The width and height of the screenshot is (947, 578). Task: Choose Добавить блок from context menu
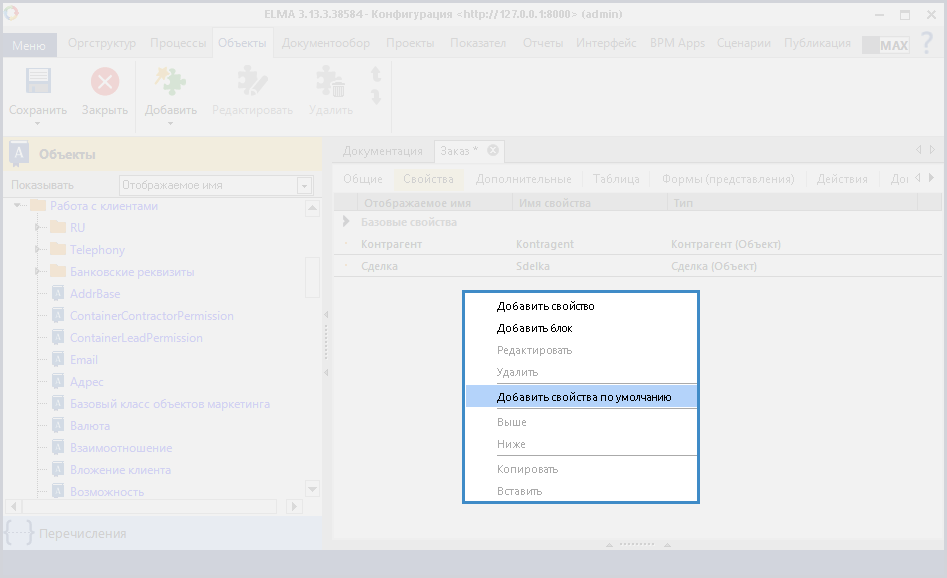pyautogui.click(x=534, y=328)
